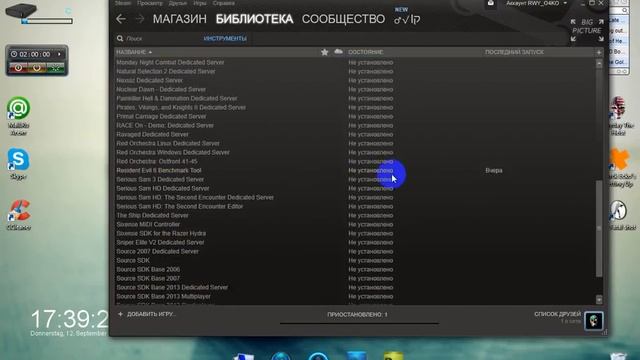Image resolution: width=640 pixels, height=360 pixels.
Task: Open the Steam inbox notifications icon
Action: [x=491, y=3]
